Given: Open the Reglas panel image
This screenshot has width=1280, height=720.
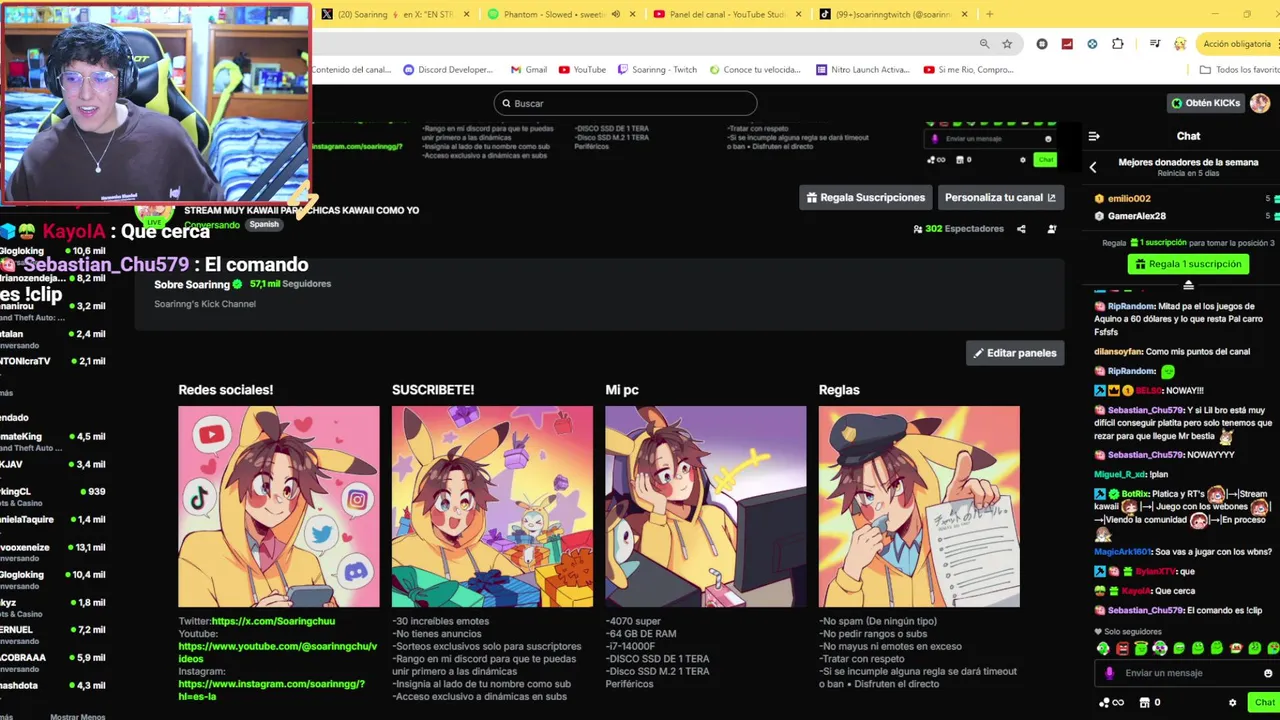Looking at the screenshot, I should (x=919, y=506).
